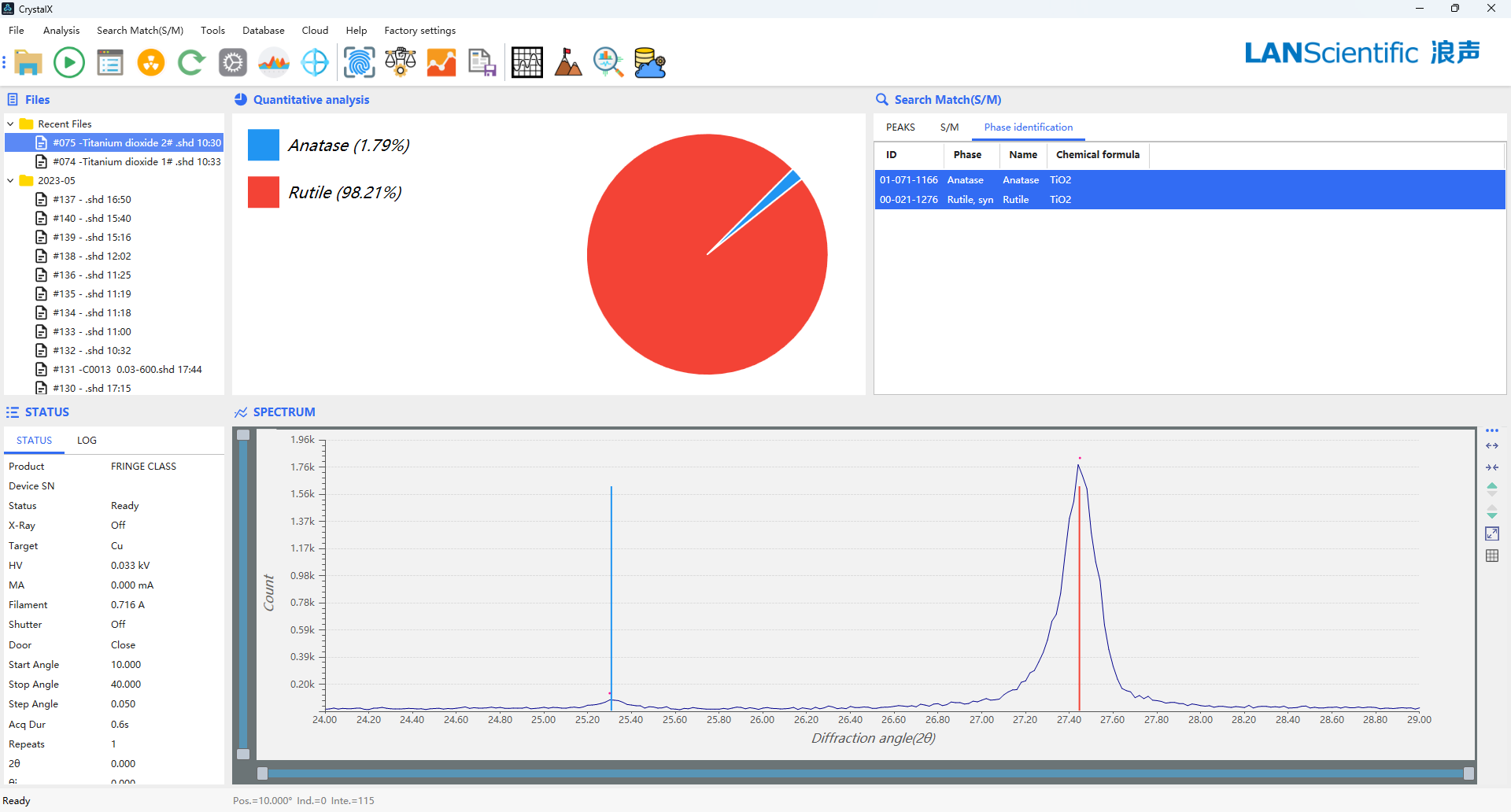
Task: Toggle grid display icon beside spectrum
Action: click(x=1492, y=555)
